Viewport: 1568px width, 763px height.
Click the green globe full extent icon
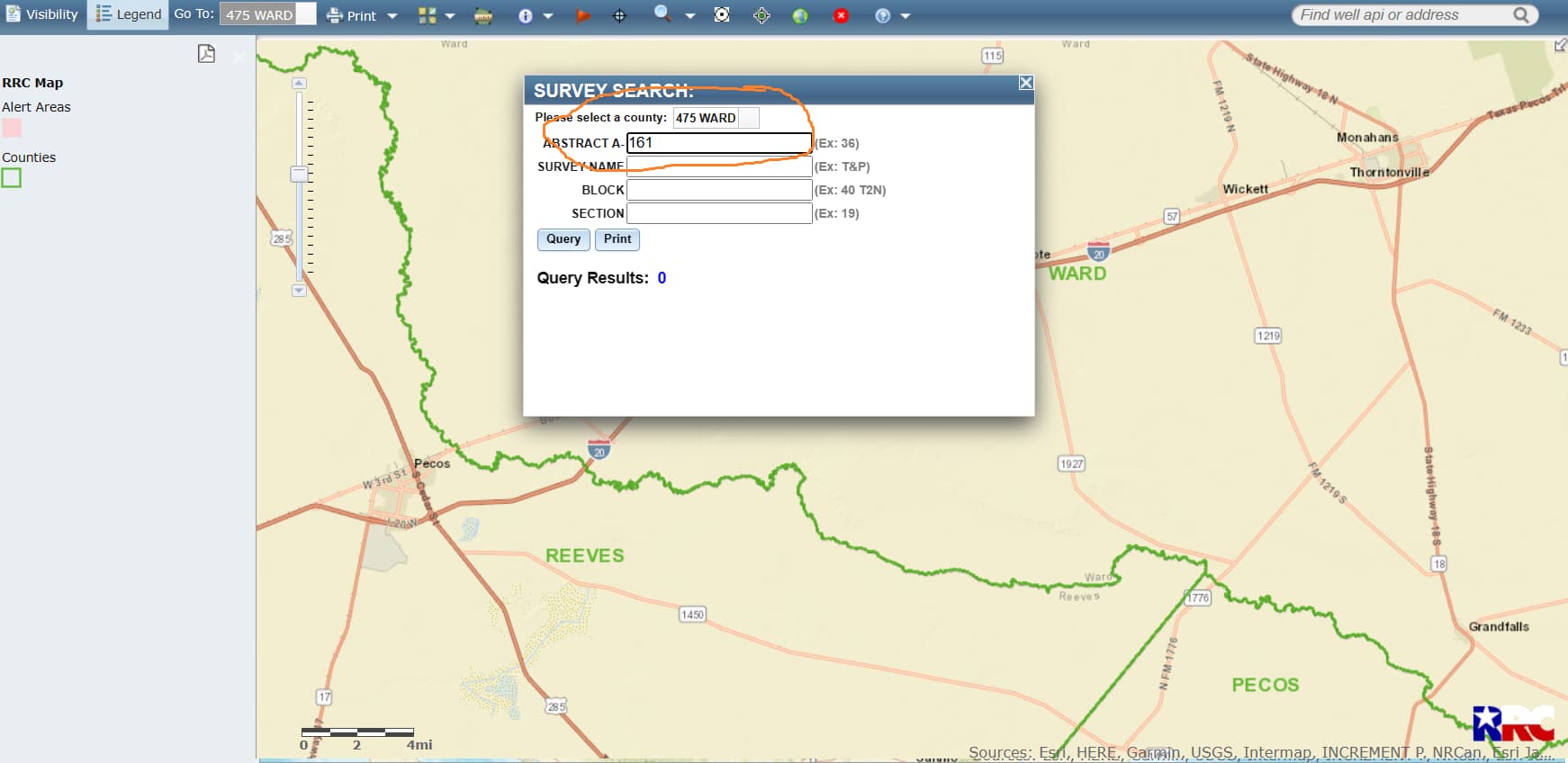click(800, 16)
